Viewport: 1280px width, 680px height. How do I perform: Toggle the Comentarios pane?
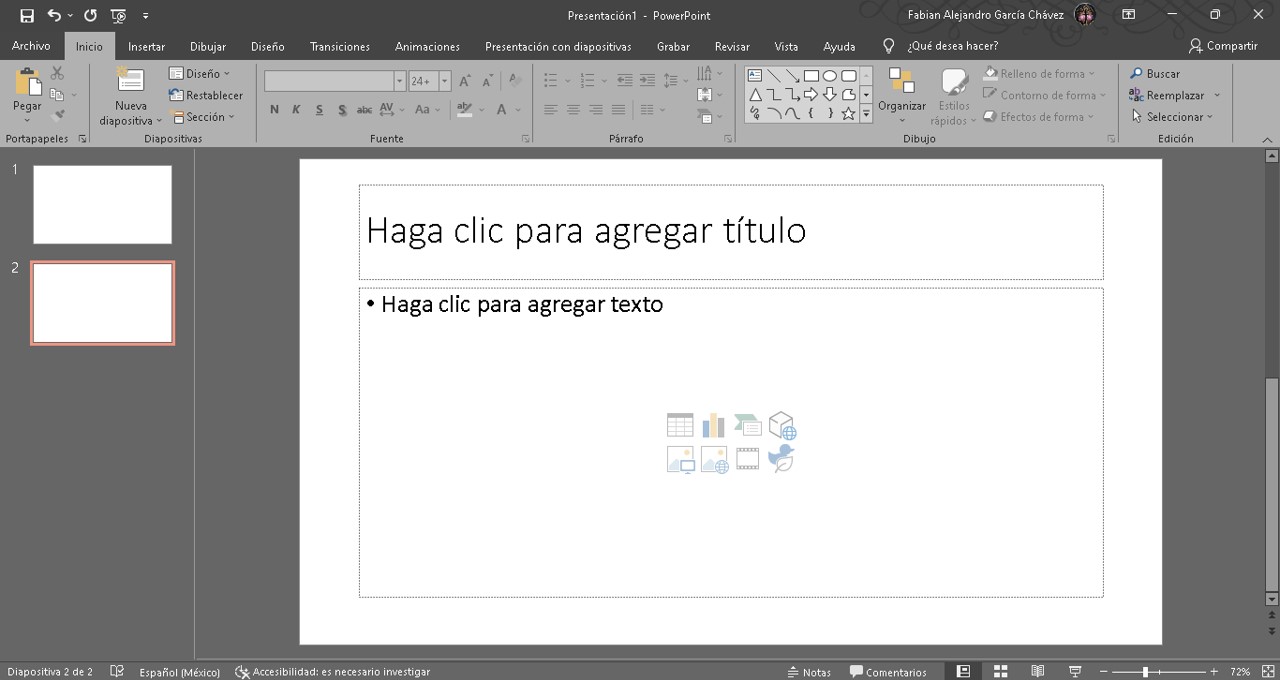[x=888, y=672]
